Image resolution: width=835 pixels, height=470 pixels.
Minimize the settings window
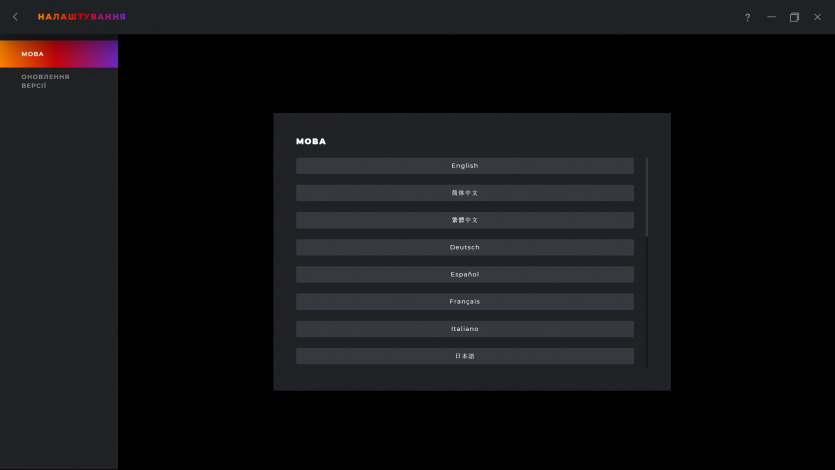771,17
